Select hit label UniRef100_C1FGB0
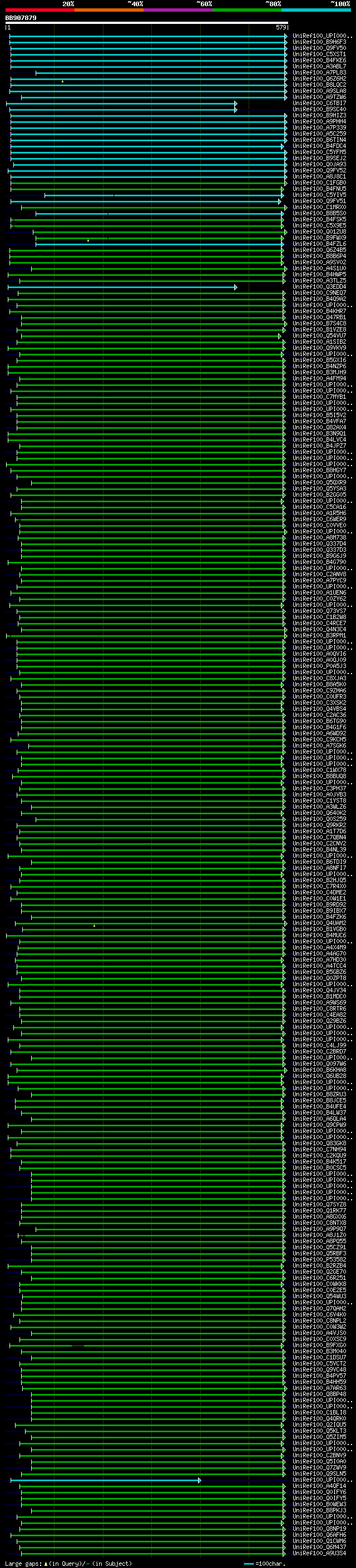Image resolution: width=356 pixels, height=1568 pixels. click(x=319, y=182)
